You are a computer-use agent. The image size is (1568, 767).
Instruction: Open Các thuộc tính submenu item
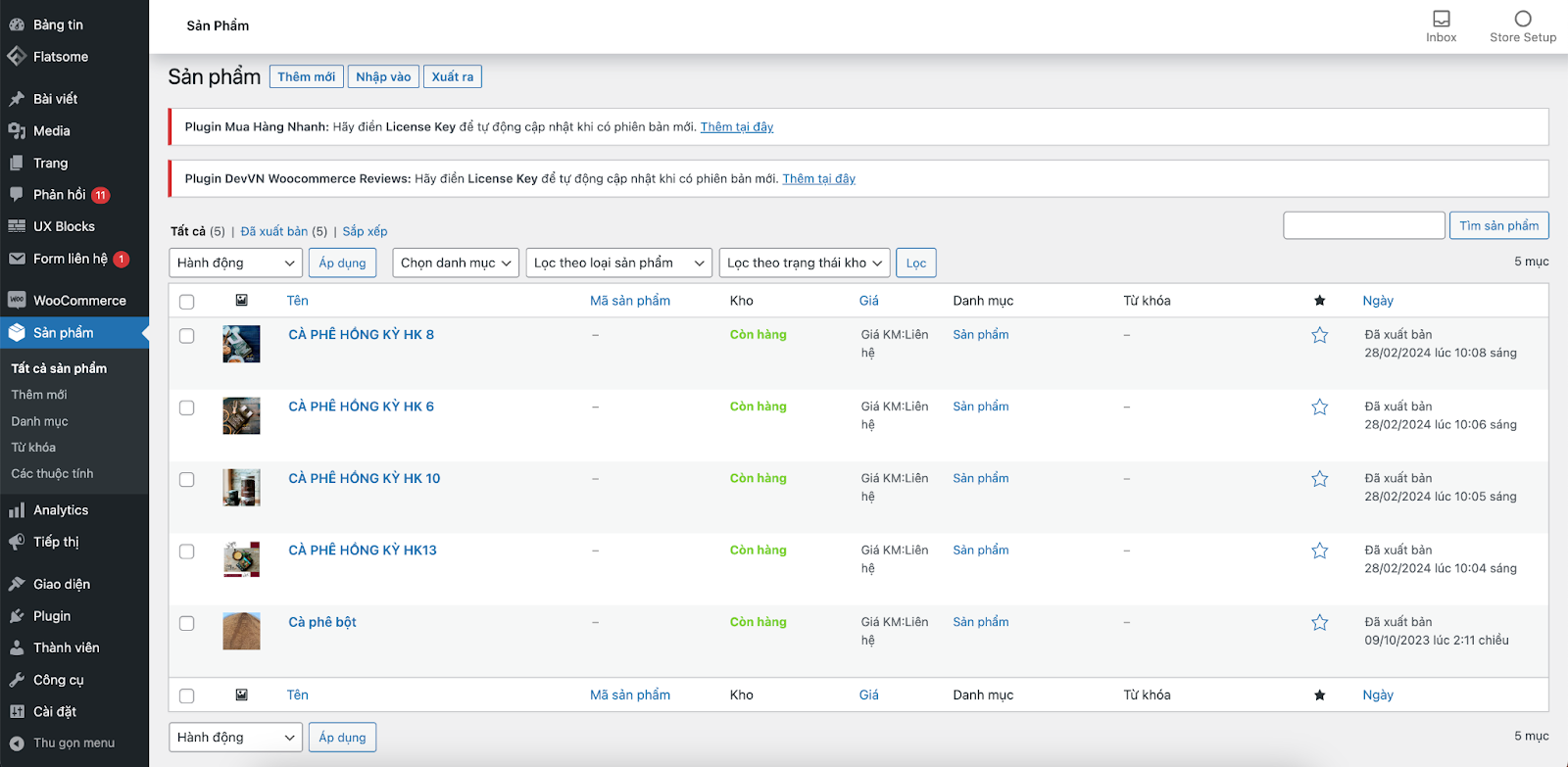pos(52,474)
